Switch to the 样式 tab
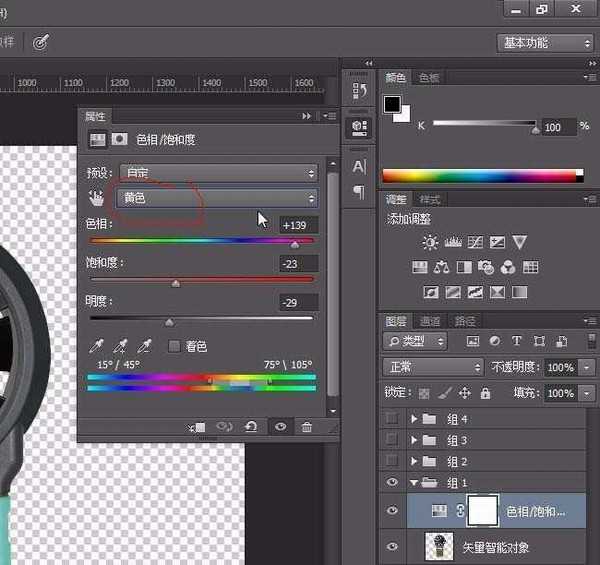 coord(430,200)
